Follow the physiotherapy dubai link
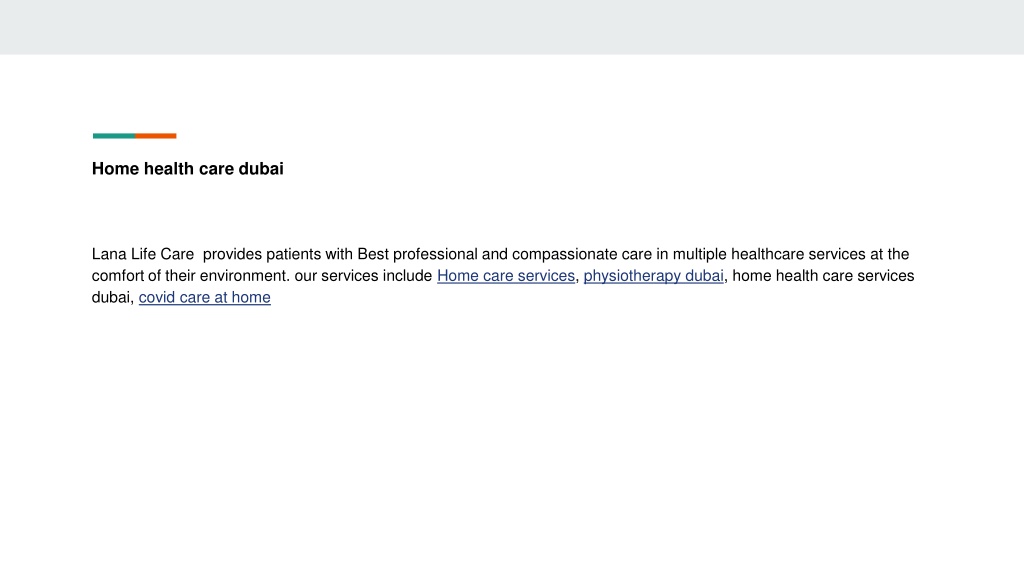The width and height of the screenshot is (1024, 576). (x=653, y=276)
